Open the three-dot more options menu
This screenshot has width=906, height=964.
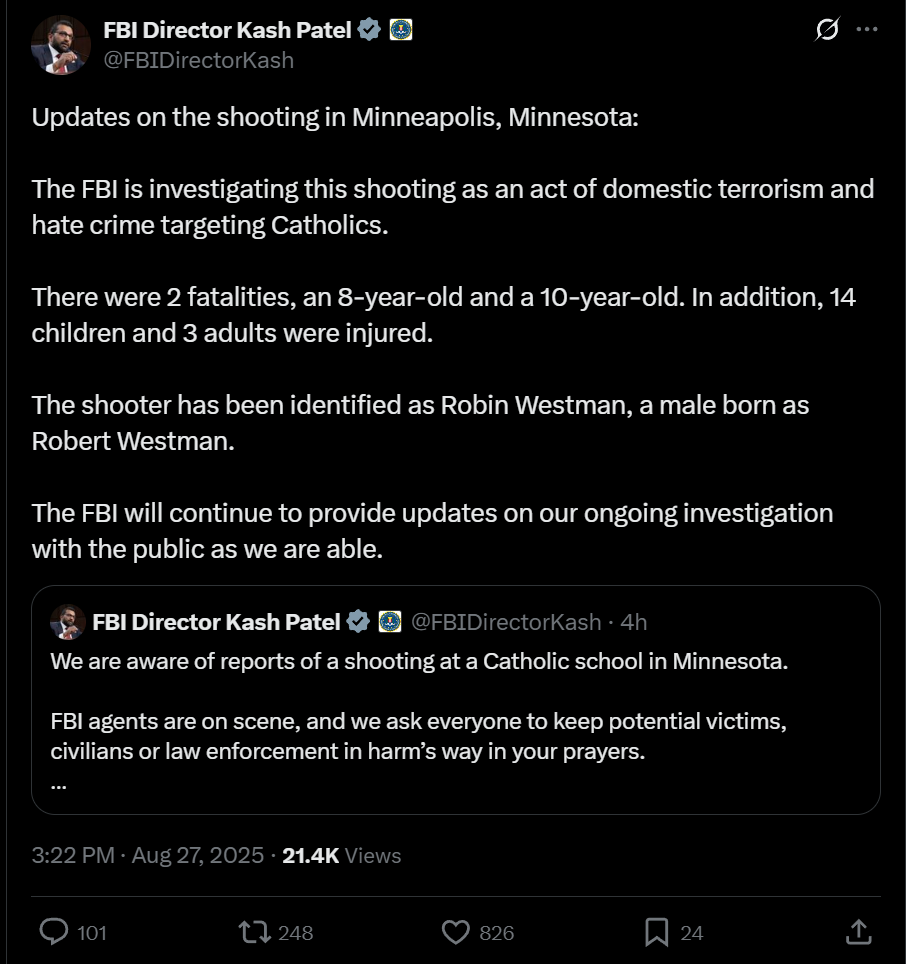pyautogui.click(x=866, y=30)
